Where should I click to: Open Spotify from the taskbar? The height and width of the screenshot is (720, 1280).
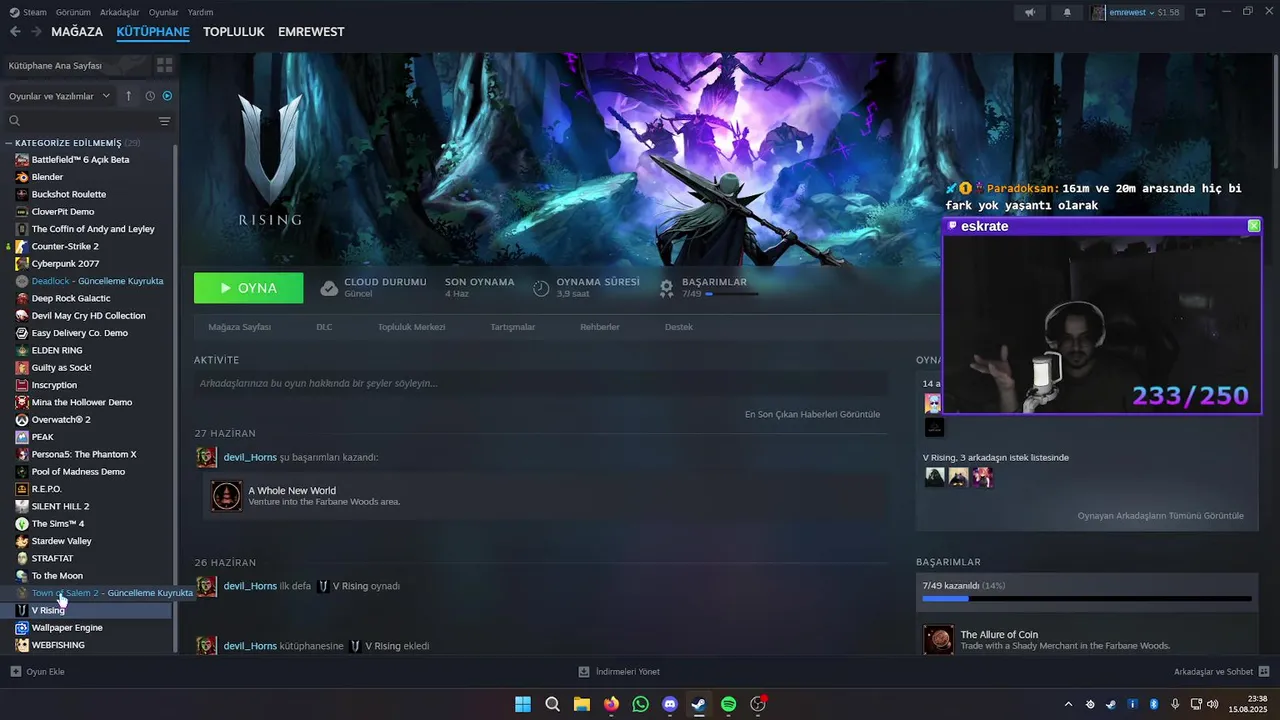(x=729, y=704)
